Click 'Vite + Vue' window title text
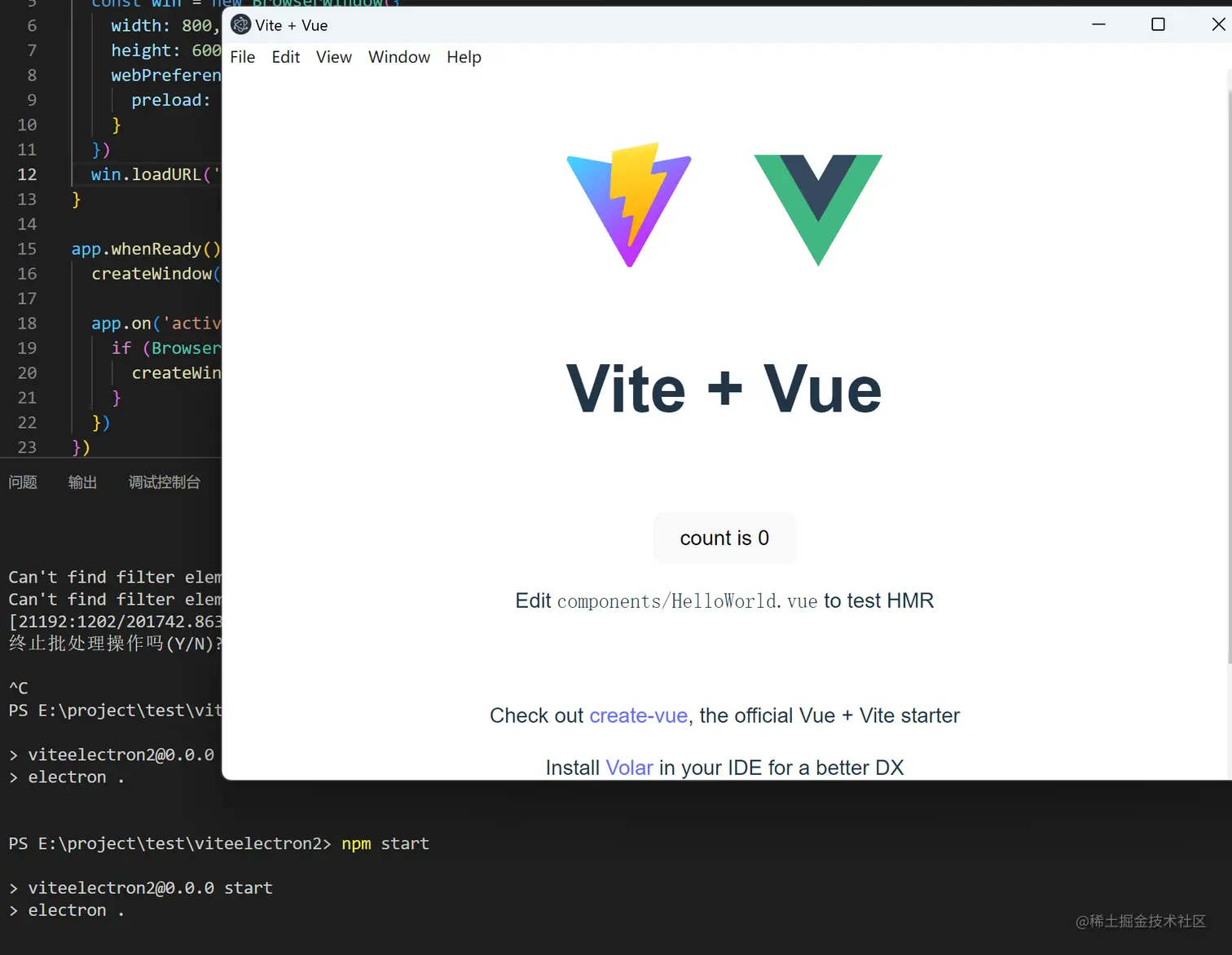This screenshot has height=955, width=1232. click(291, 25)
